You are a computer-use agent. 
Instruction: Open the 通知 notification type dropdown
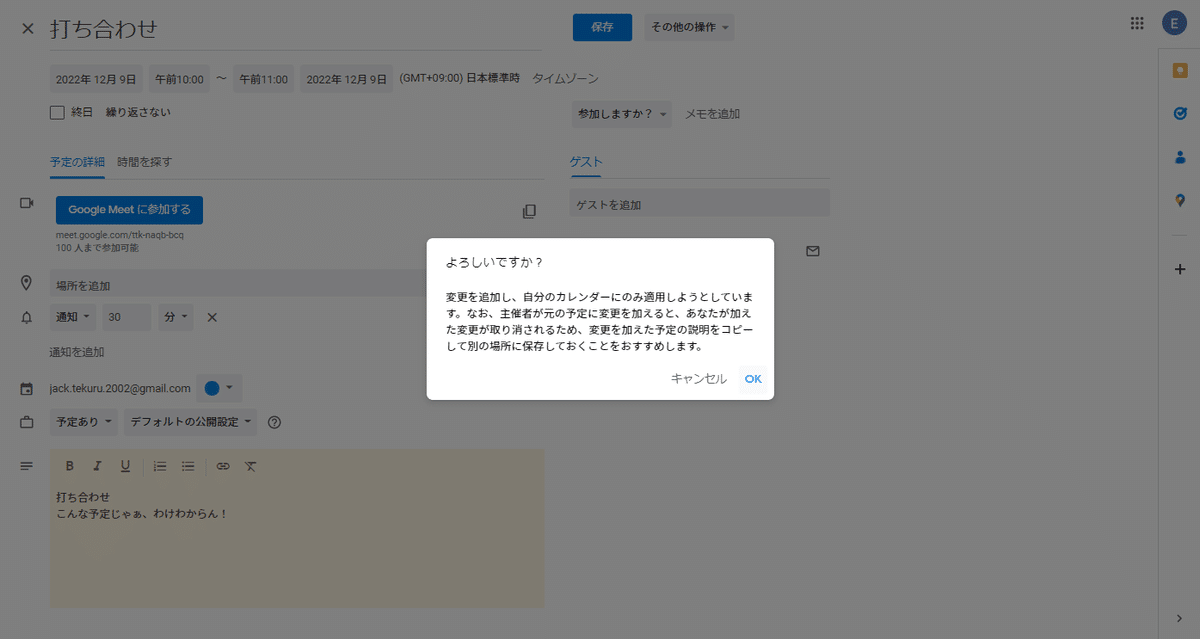tap(72, 316)
